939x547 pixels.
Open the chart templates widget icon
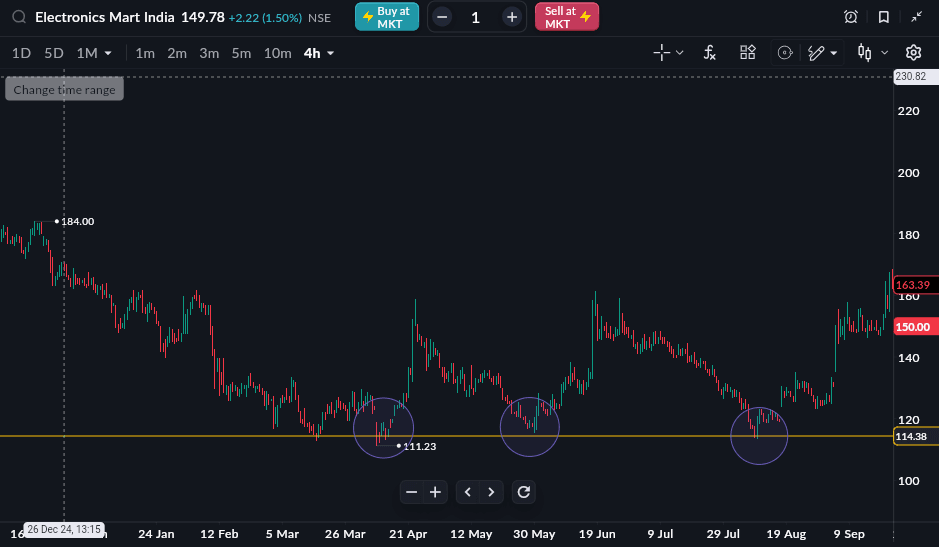(x=747, y=53)
